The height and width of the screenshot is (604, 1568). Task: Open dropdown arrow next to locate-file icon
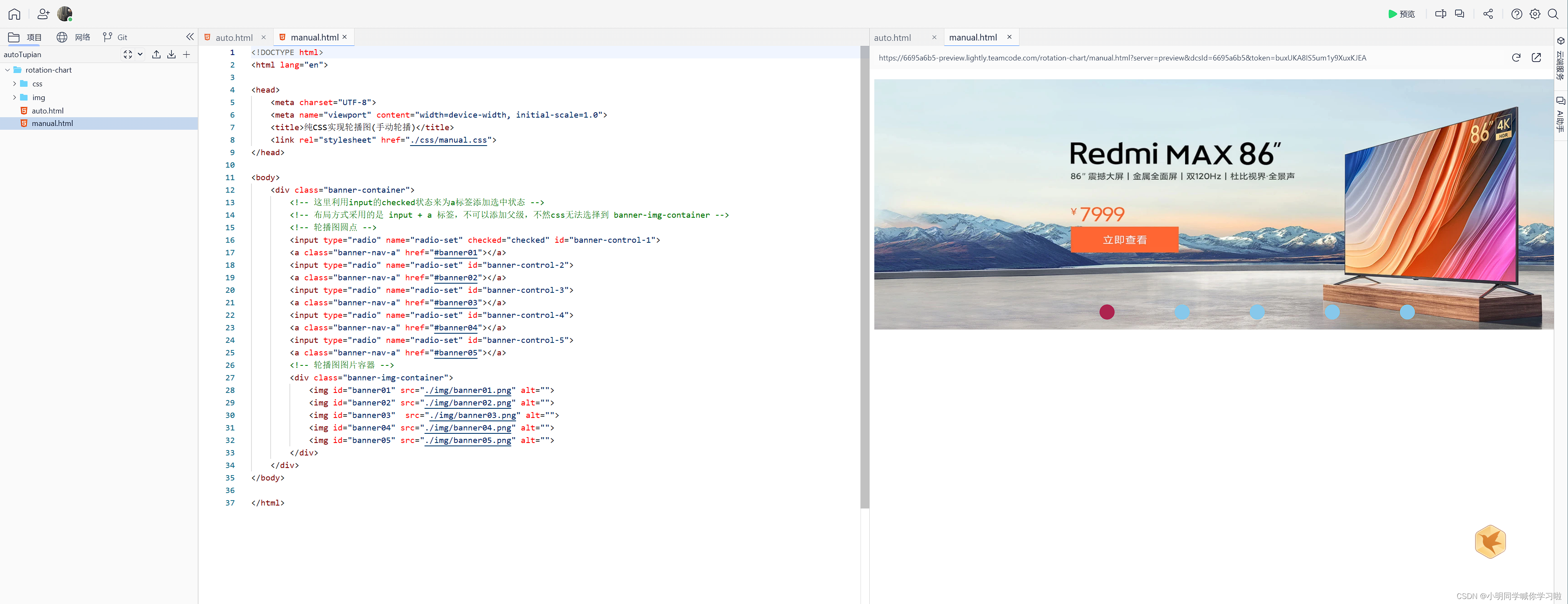(140, 54)
